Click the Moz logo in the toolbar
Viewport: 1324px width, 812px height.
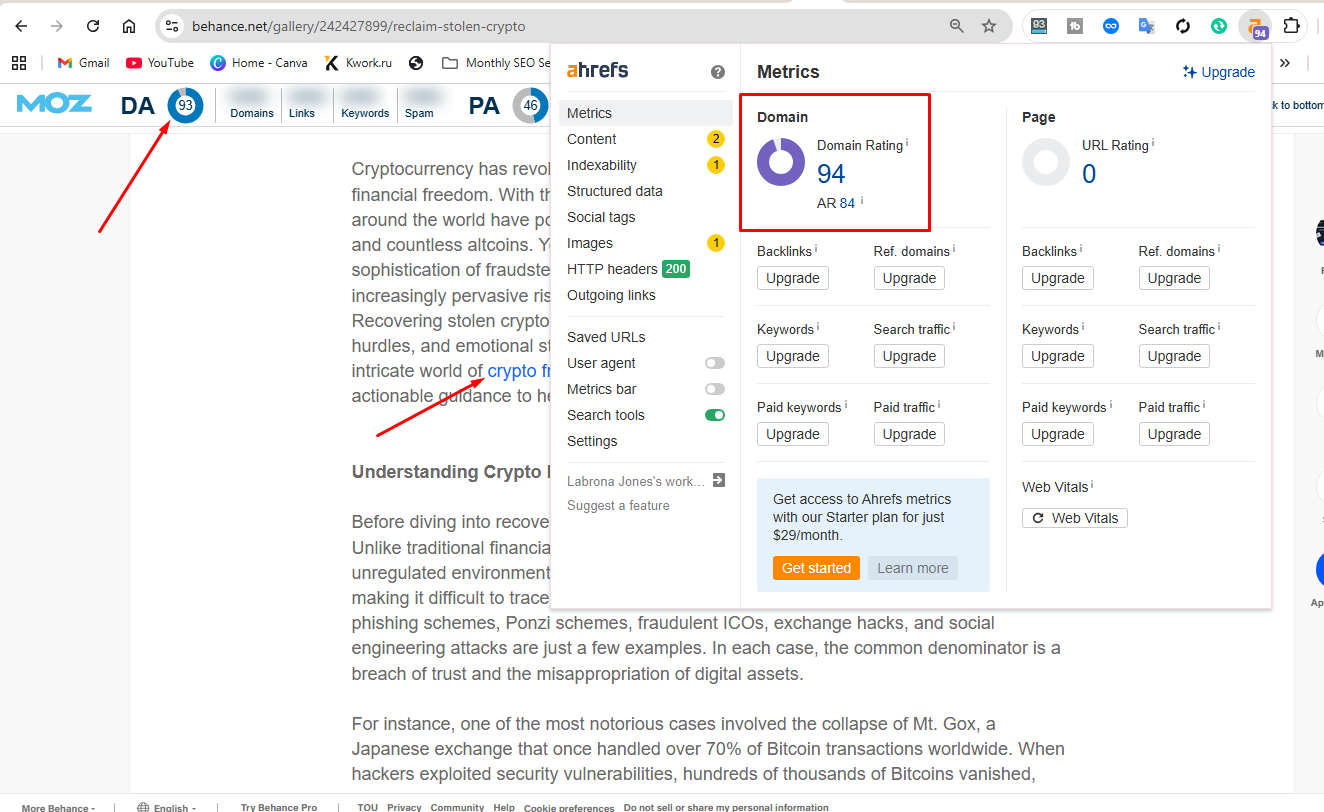tap(53, 103)
